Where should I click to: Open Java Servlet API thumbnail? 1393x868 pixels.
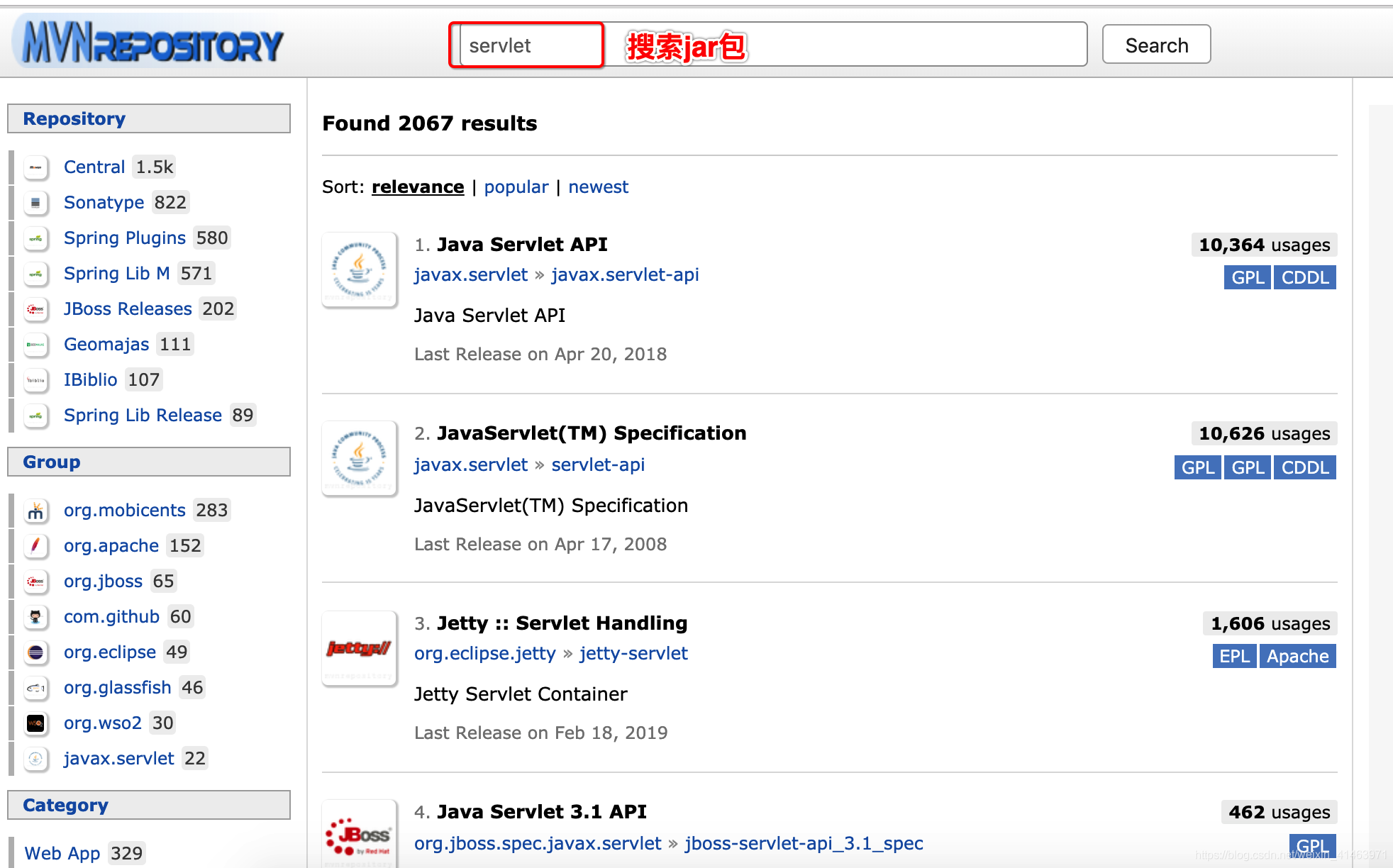click(360, 269)
